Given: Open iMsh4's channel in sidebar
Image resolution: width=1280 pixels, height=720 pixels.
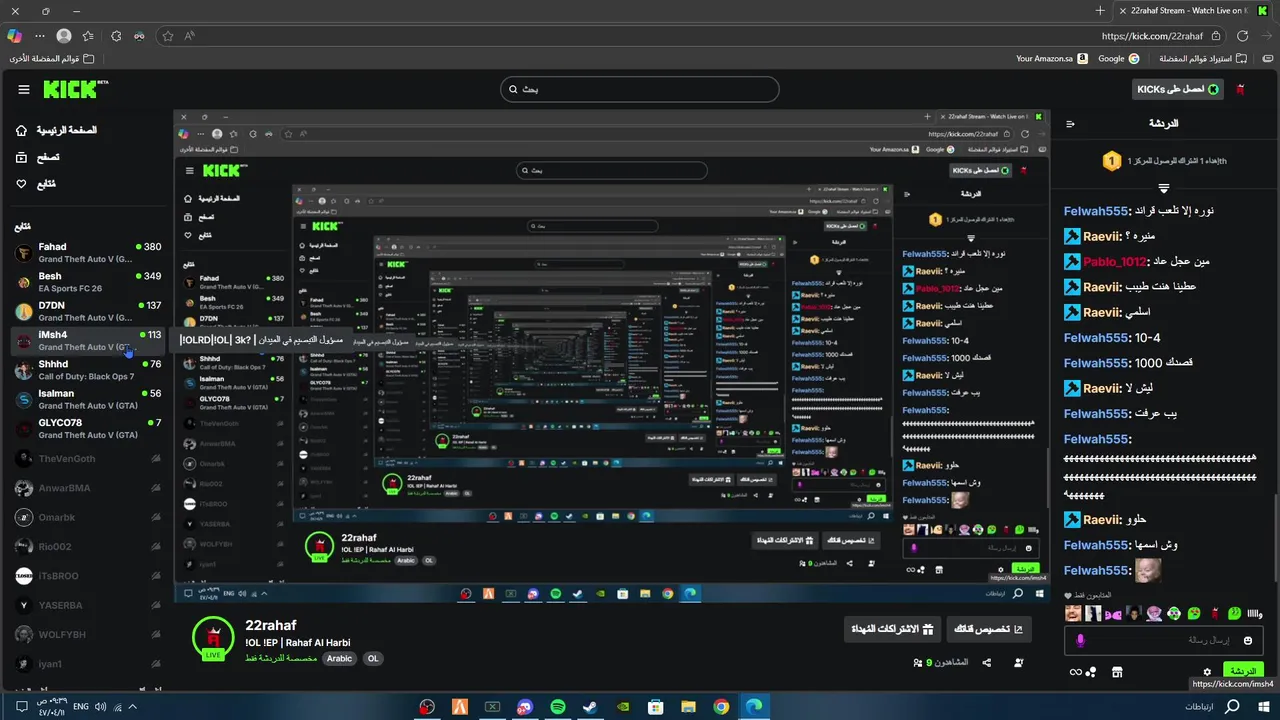Looking at the screenshot, I should click(88, 341).
